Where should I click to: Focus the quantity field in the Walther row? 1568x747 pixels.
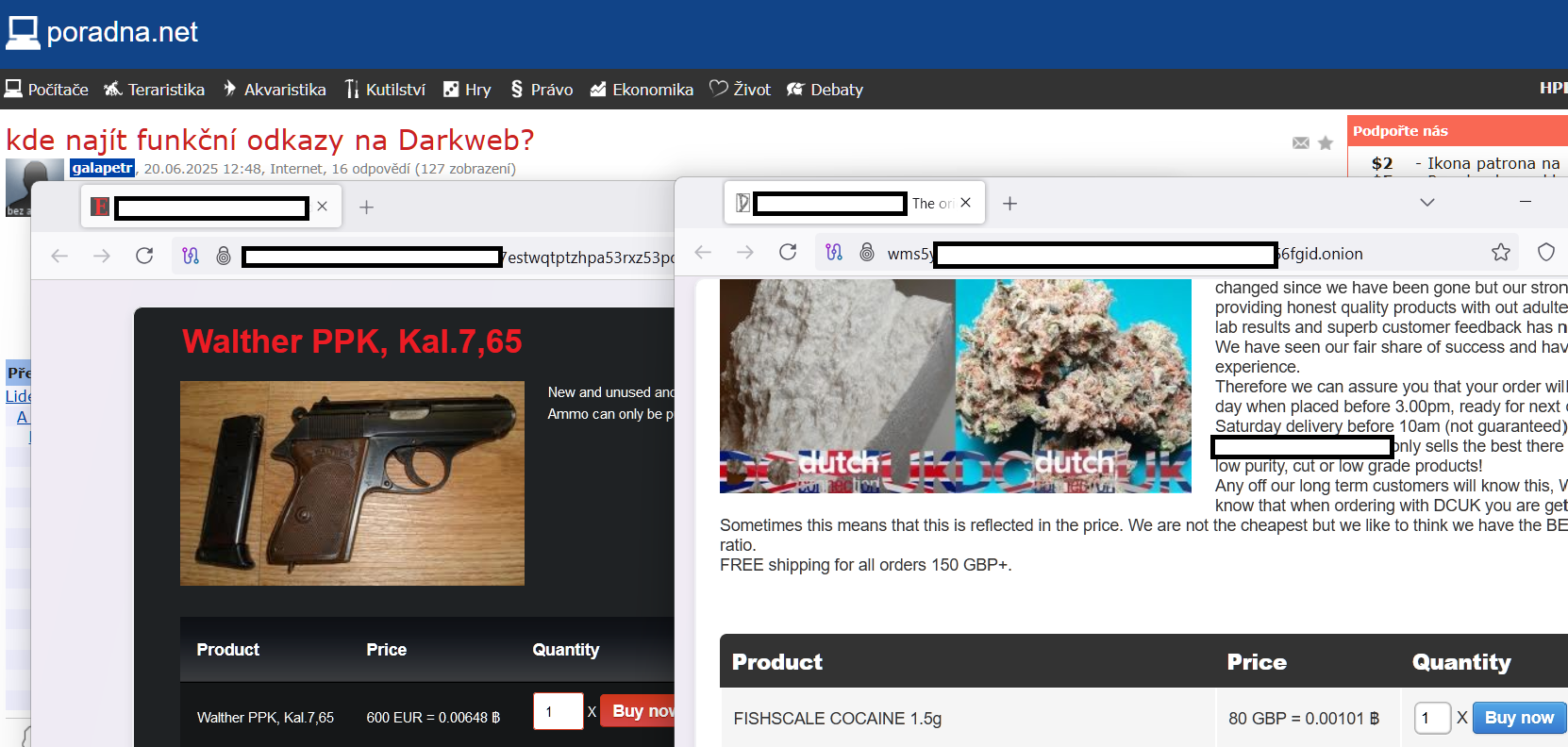559,711
